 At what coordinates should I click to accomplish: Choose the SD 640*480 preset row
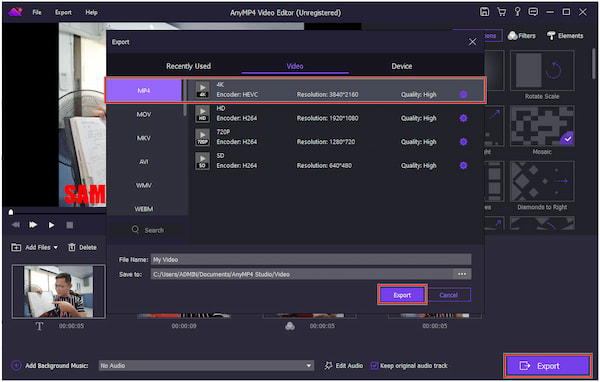tap(336, 161)
